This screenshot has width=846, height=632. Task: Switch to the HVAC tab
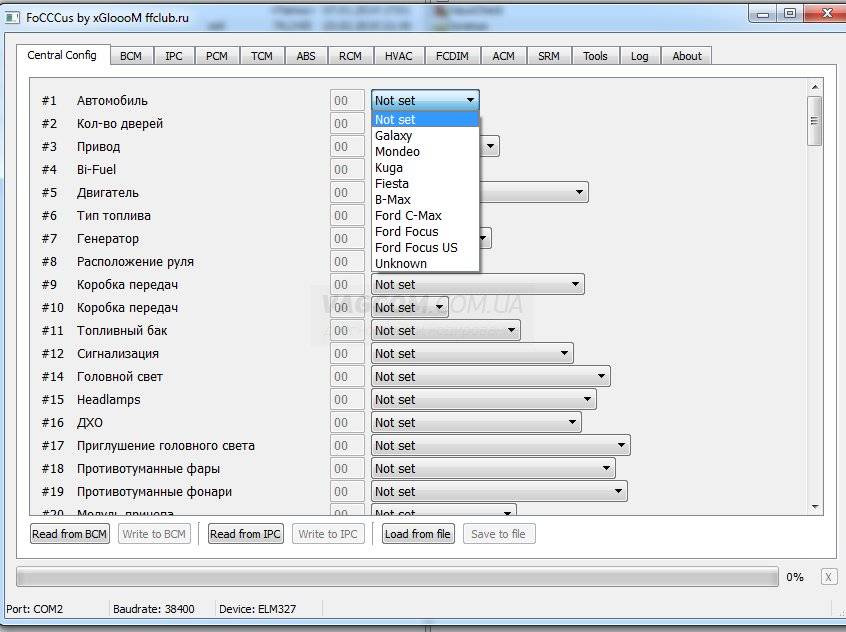tap(398, 56)
